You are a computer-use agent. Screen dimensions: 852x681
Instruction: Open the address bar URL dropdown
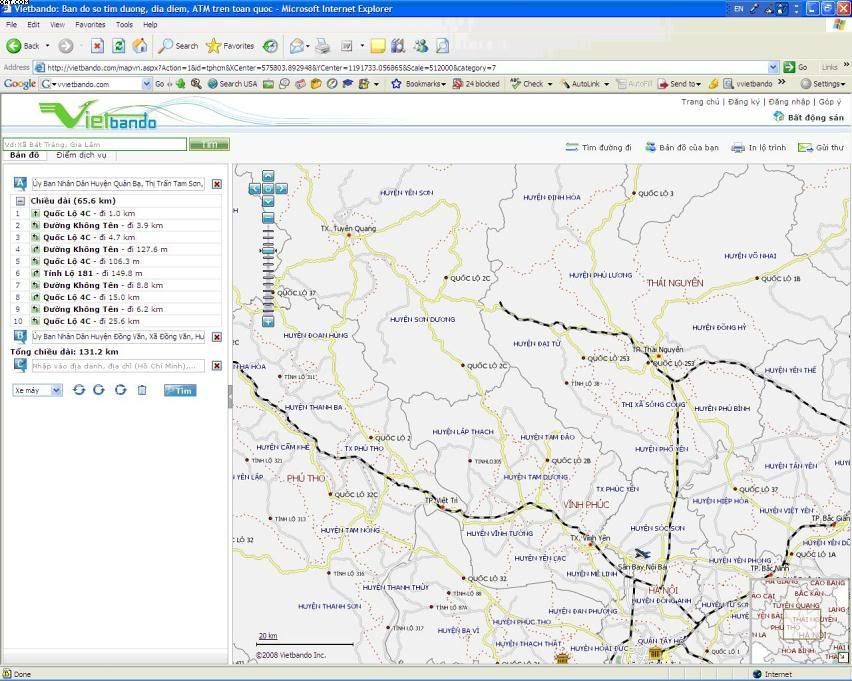pyautogui.click(x=773, y=67)
